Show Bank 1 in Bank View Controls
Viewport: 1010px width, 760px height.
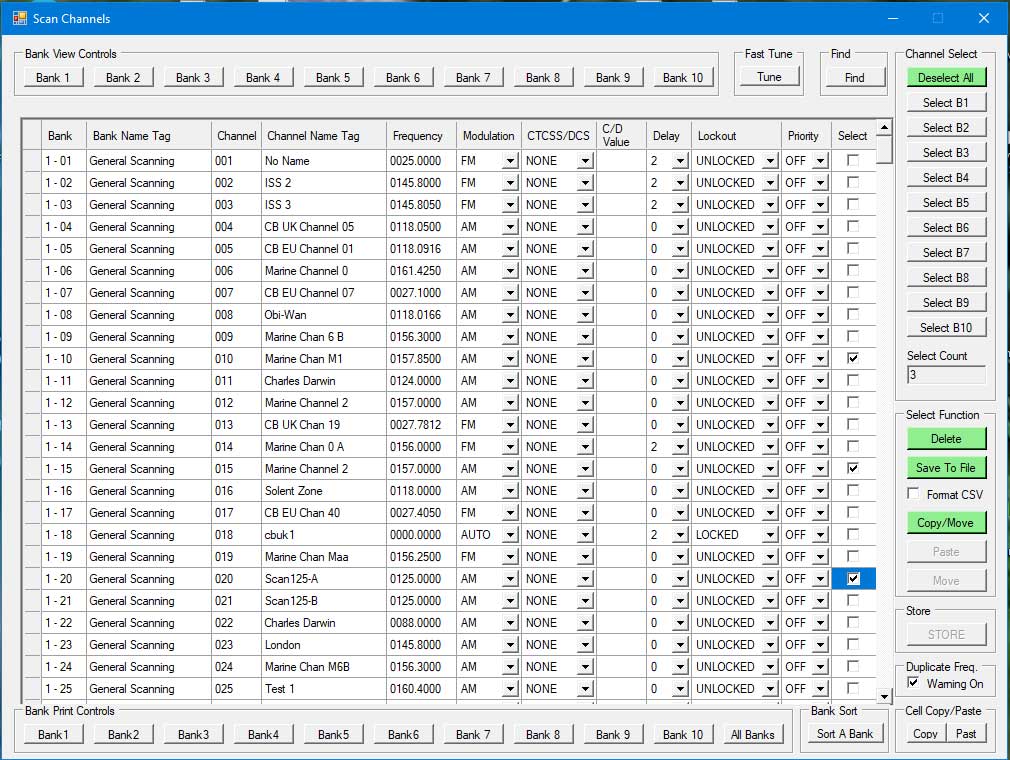tap(53, 78)
